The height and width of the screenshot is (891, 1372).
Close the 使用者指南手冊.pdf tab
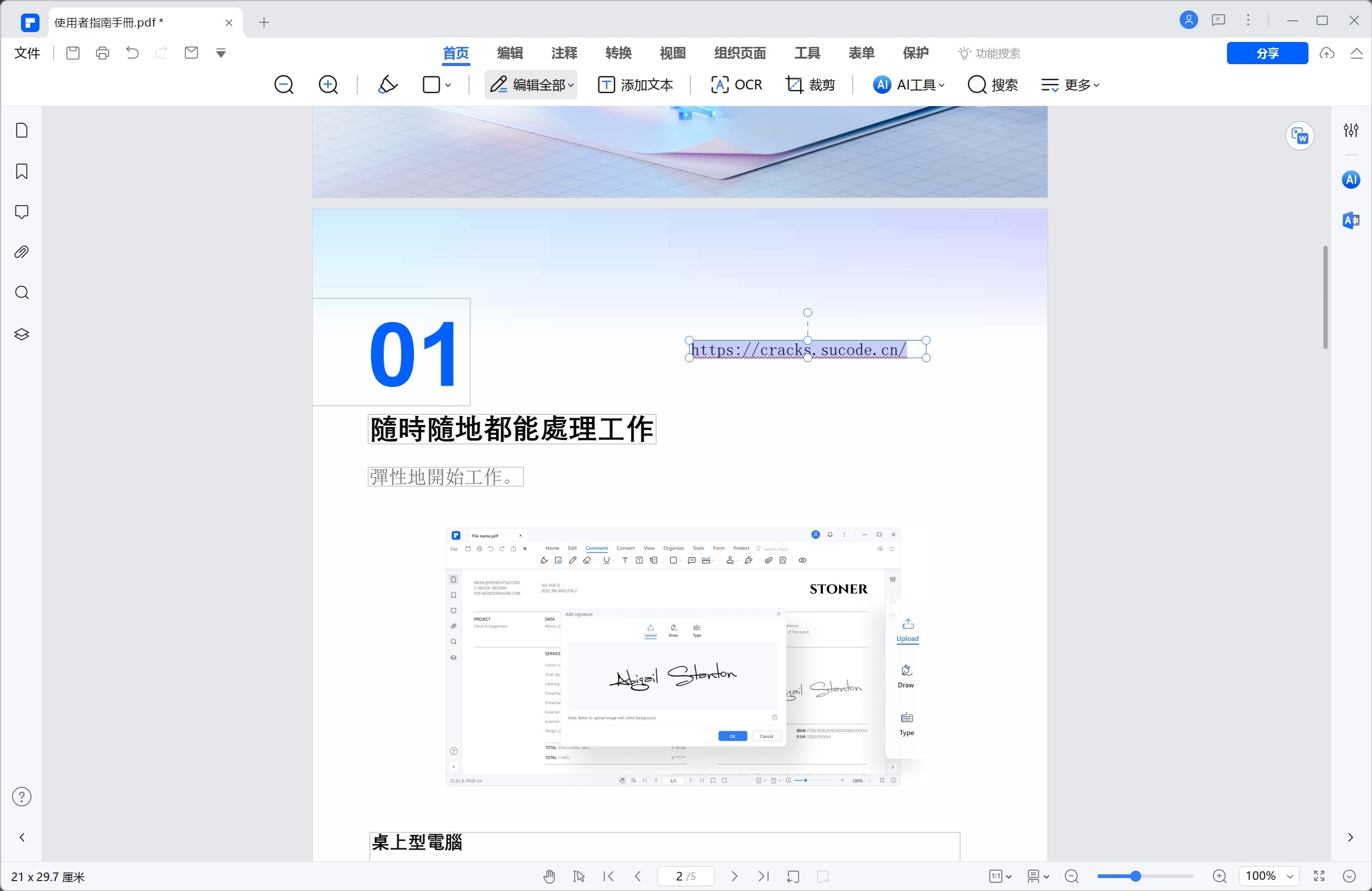tap(229, 23)
